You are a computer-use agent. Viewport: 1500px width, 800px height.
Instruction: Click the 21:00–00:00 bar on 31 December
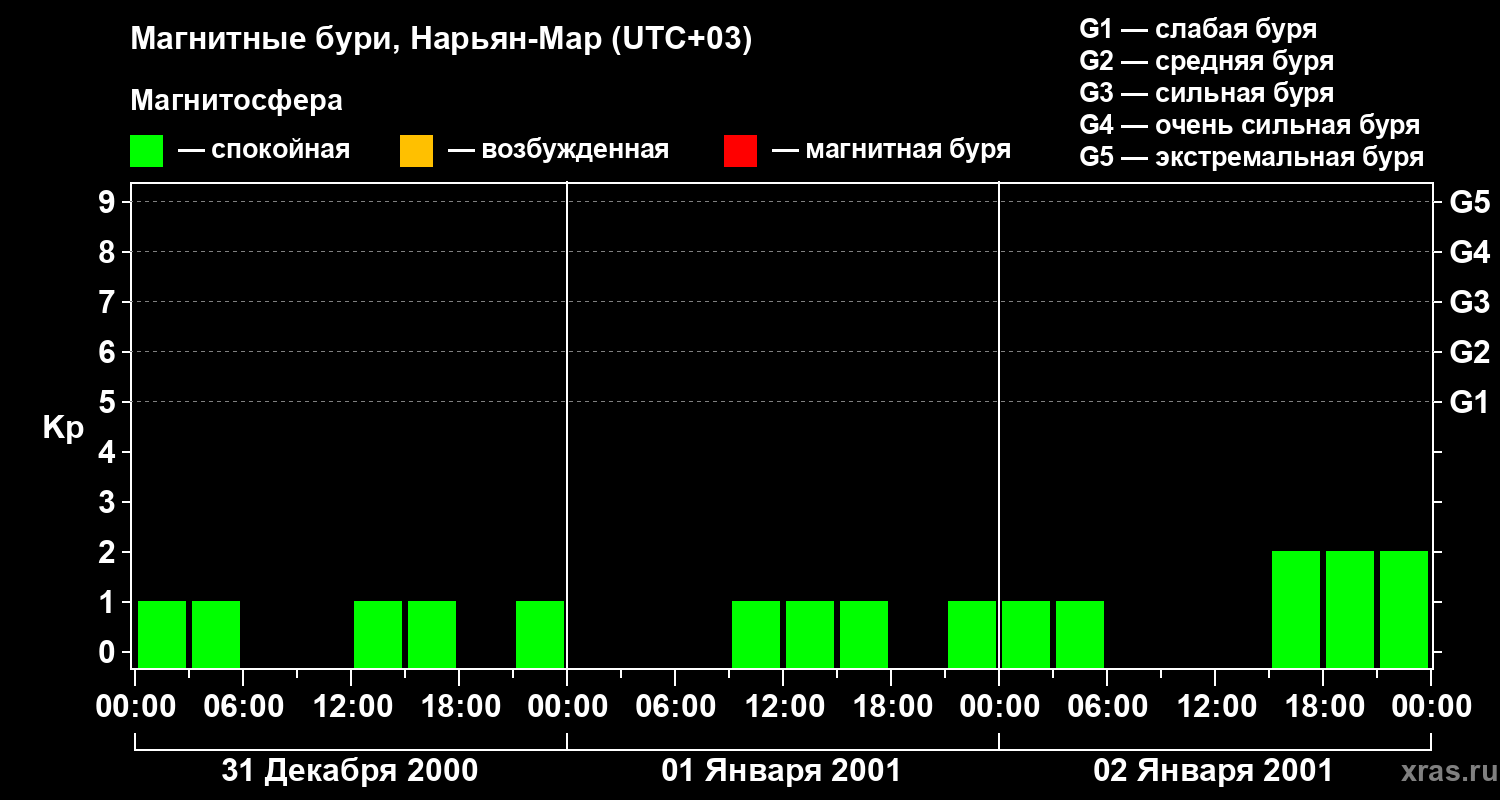pyautogui.click(x=540, y=634)
